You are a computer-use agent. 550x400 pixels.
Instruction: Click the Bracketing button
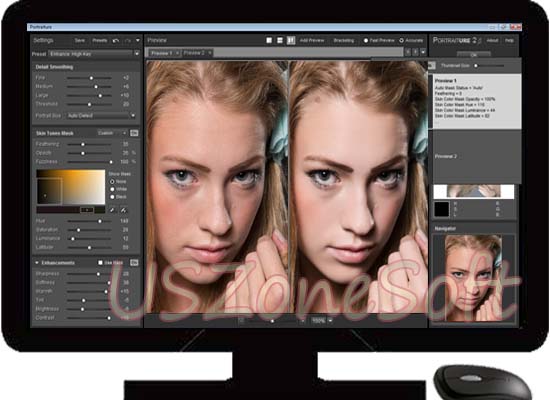point(344,41)
